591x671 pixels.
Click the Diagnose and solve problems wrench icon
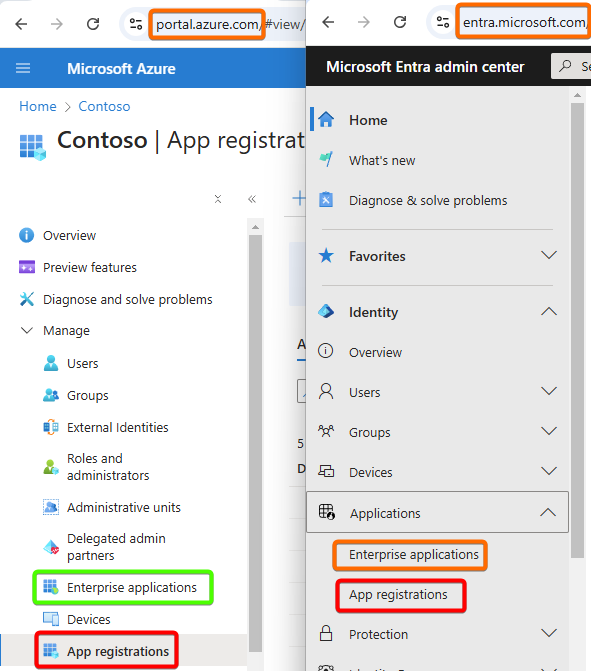coord(27,299)
